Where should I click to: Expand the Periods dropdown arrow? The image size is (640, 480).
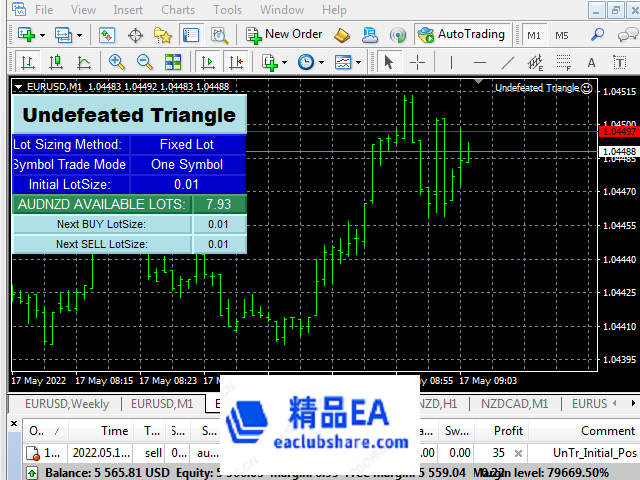[321, 62]
